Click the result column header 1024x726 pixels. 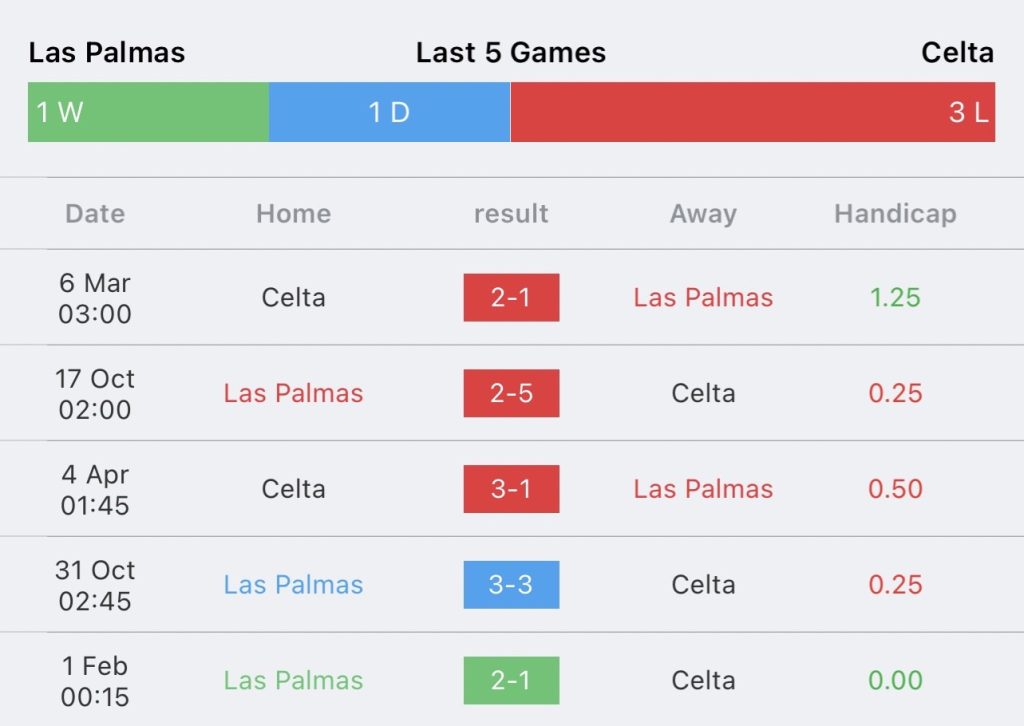pos(511,214)
